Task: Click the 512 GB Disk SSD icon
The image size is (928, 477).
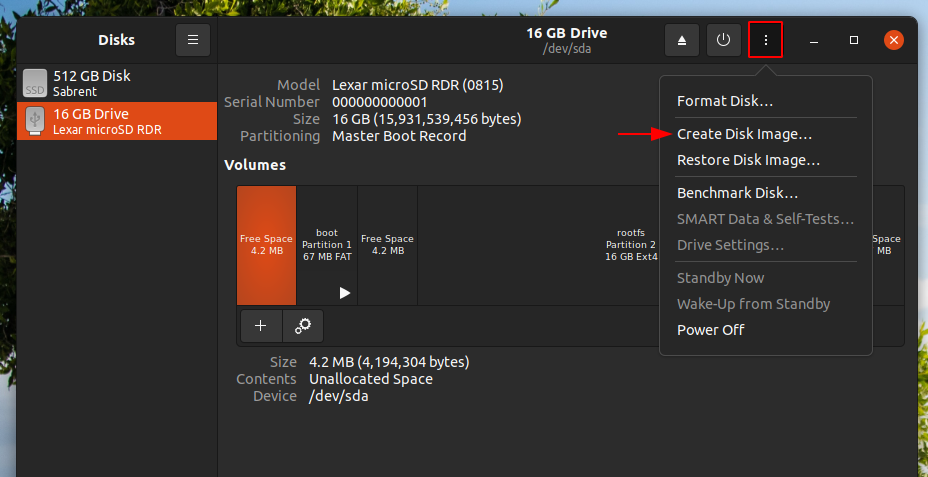Action: (34, 83)
